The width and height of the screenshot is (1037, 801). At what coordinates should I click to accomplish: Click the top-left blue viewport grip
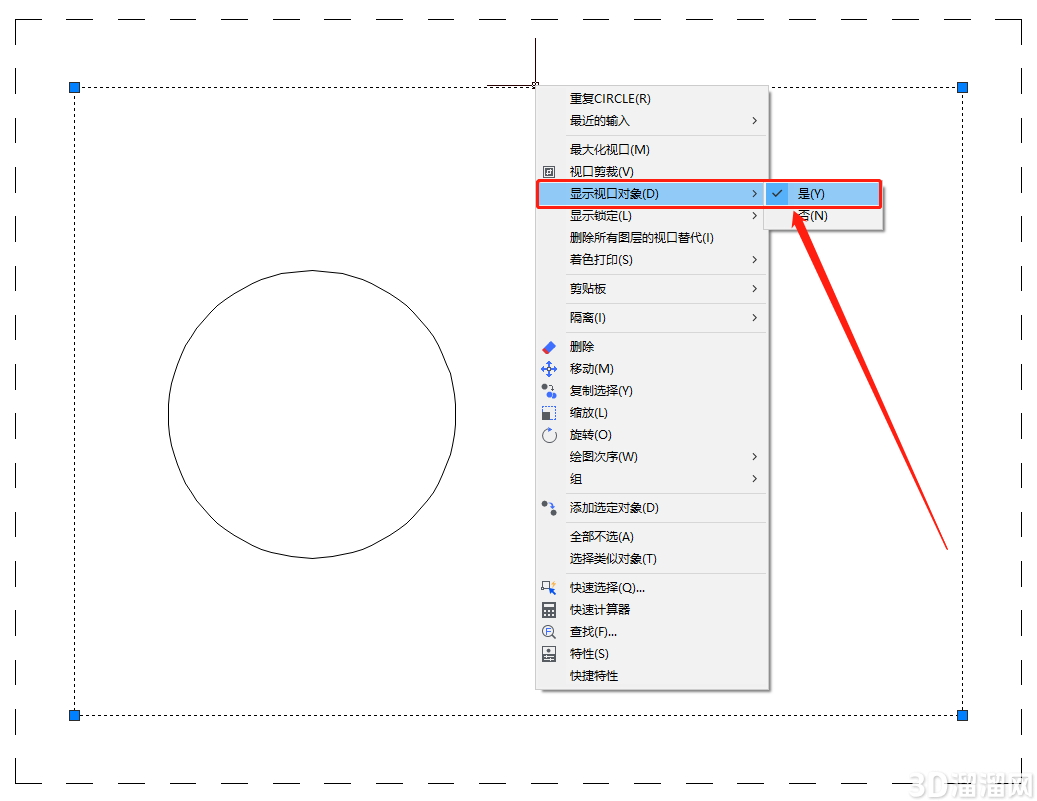[75, 87]
